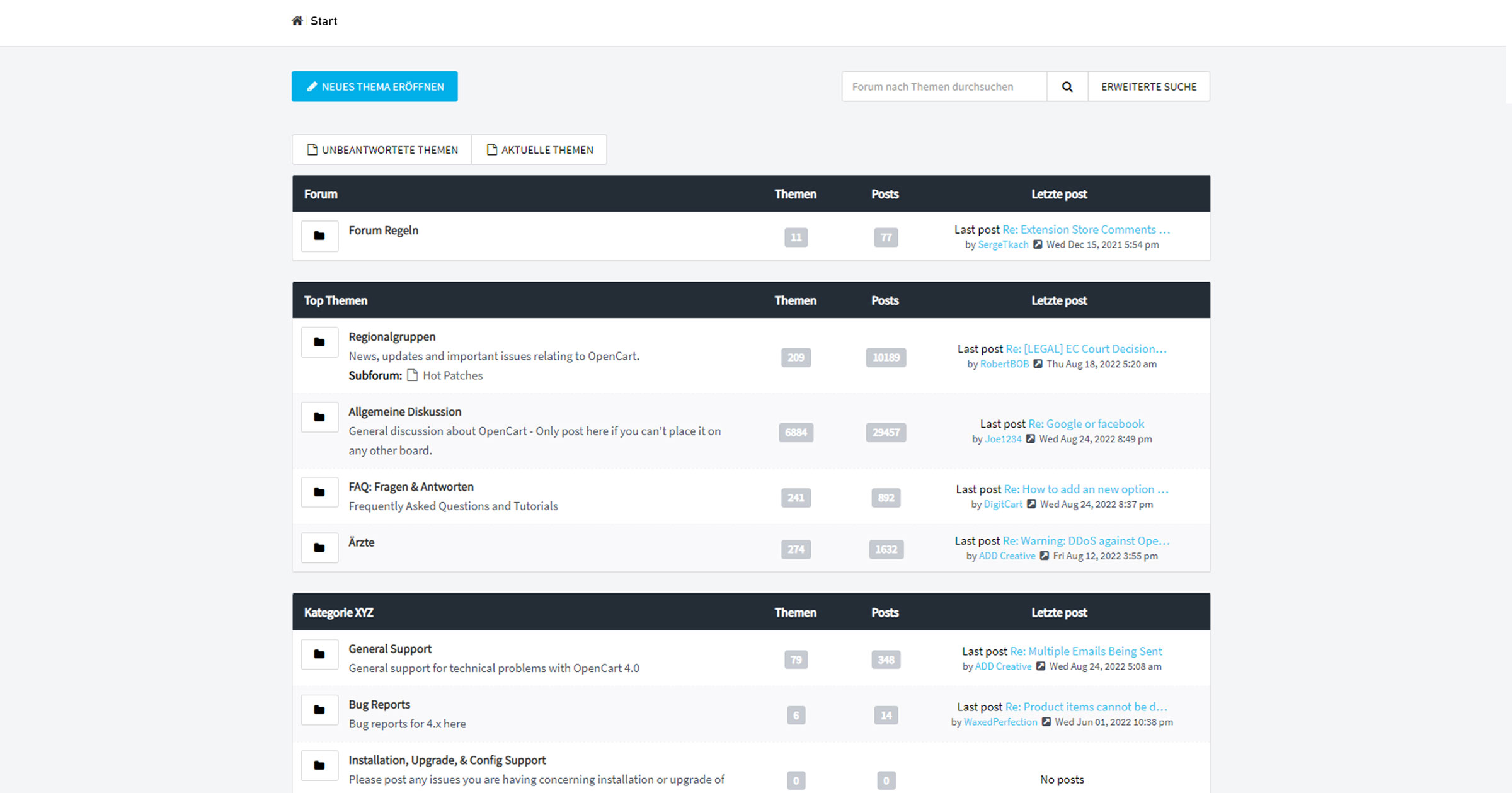The image size is (1512, 793).
Task: Show Aktuelle Themen list
Action: point(539,150)
